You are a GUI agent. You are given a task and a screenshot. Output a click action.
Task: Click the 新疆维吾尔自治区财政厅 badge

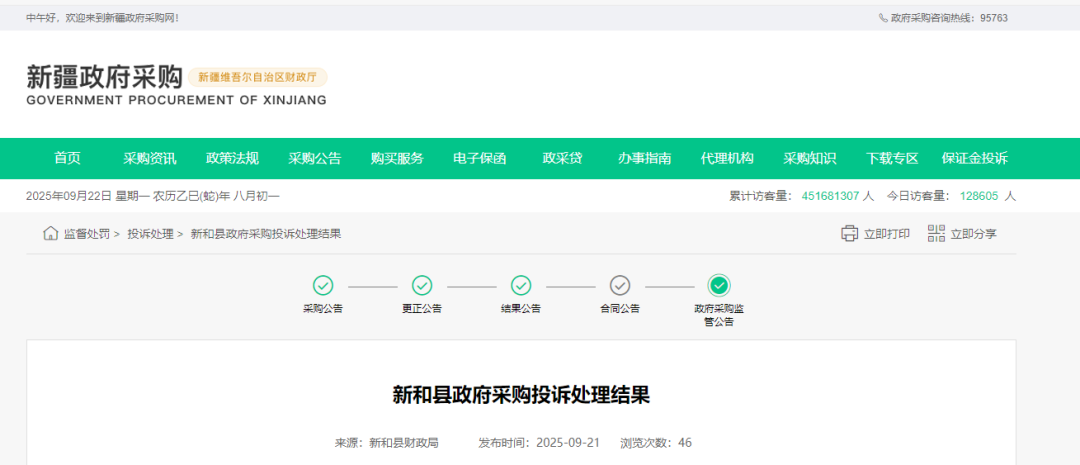258,77
